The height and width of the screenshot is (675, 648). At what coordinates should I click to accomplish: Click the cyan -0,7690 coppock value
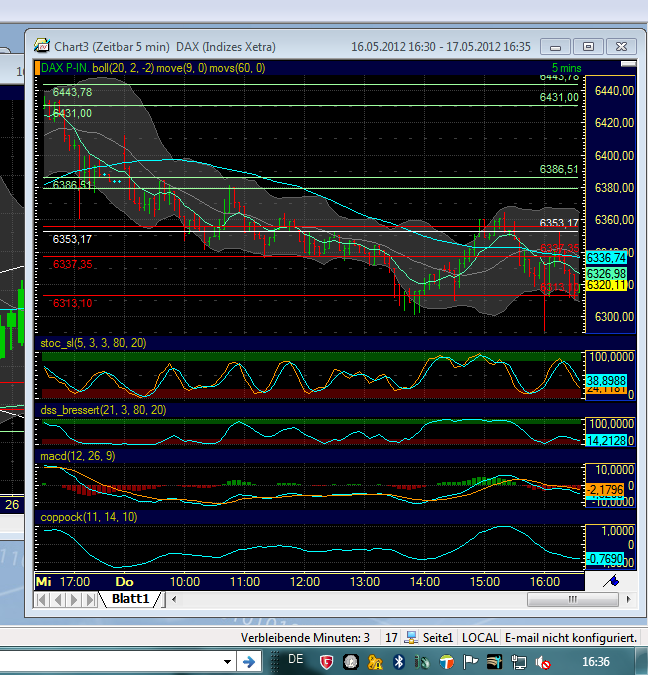(x=605, y=559)
